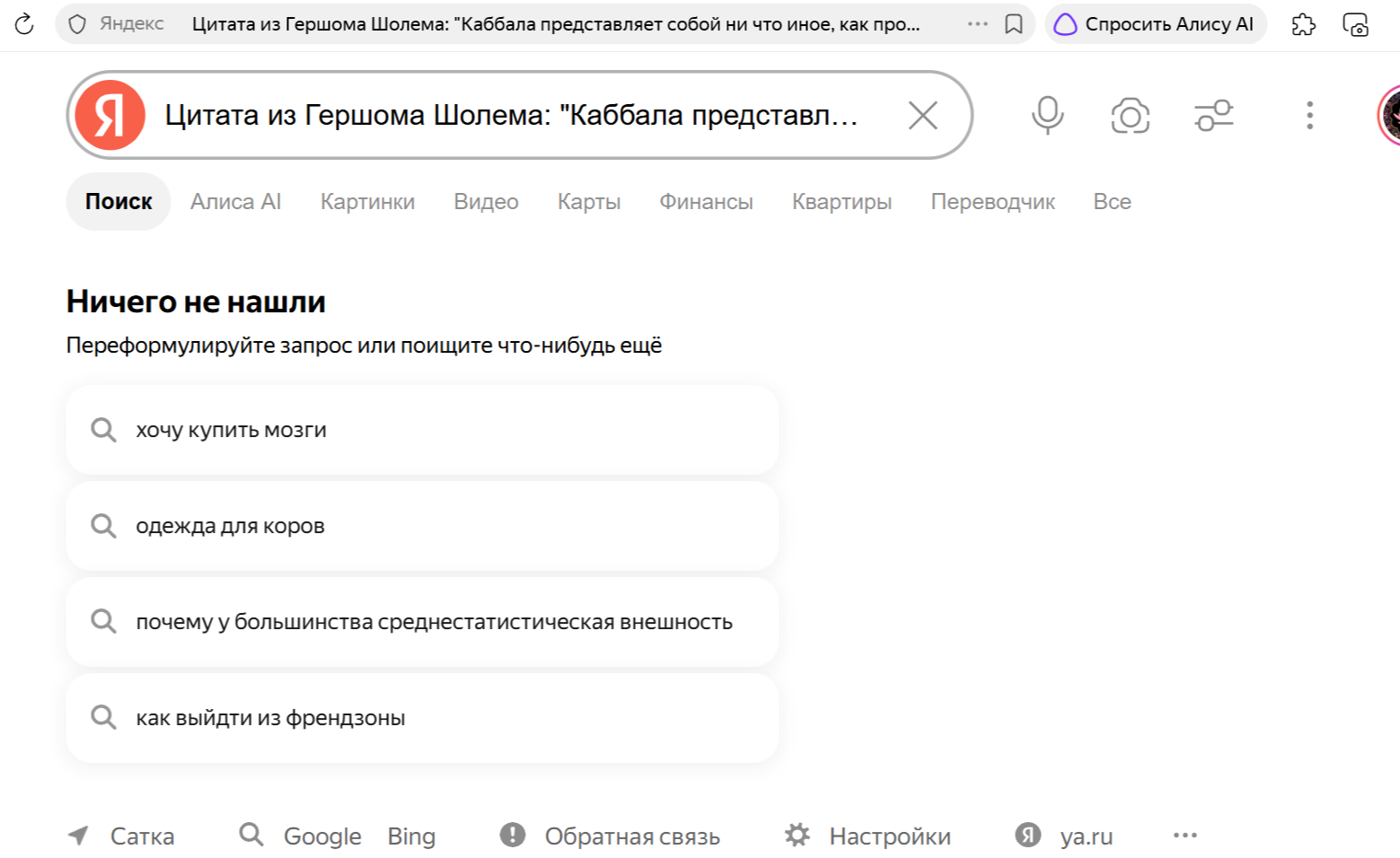Select the Поиск tab
The width and height of the screenshot is (1400, 858).
(x=119, y=201)
